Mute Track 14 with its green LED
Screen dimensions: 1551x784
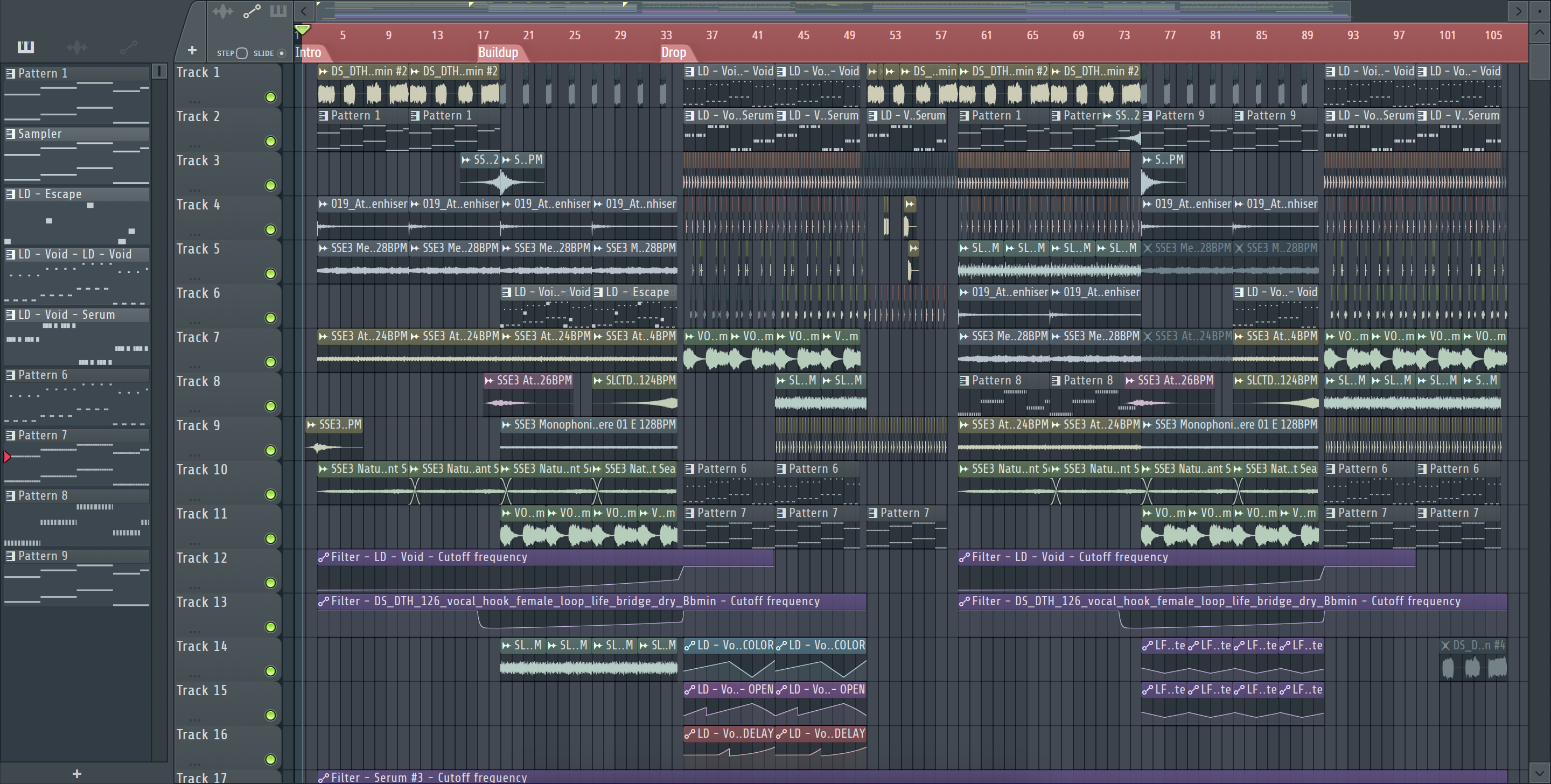coord(270,671)
